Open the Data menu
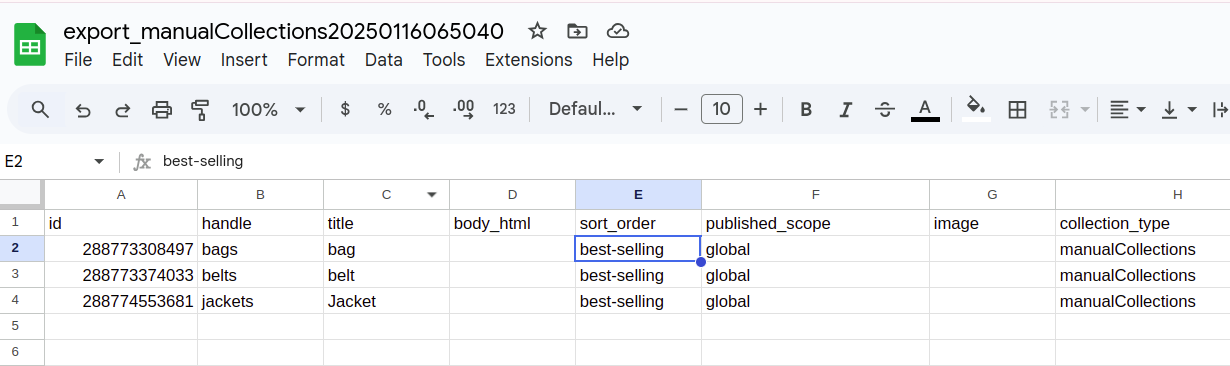This screenshot has width=1230, height=366. pos(384,60)
